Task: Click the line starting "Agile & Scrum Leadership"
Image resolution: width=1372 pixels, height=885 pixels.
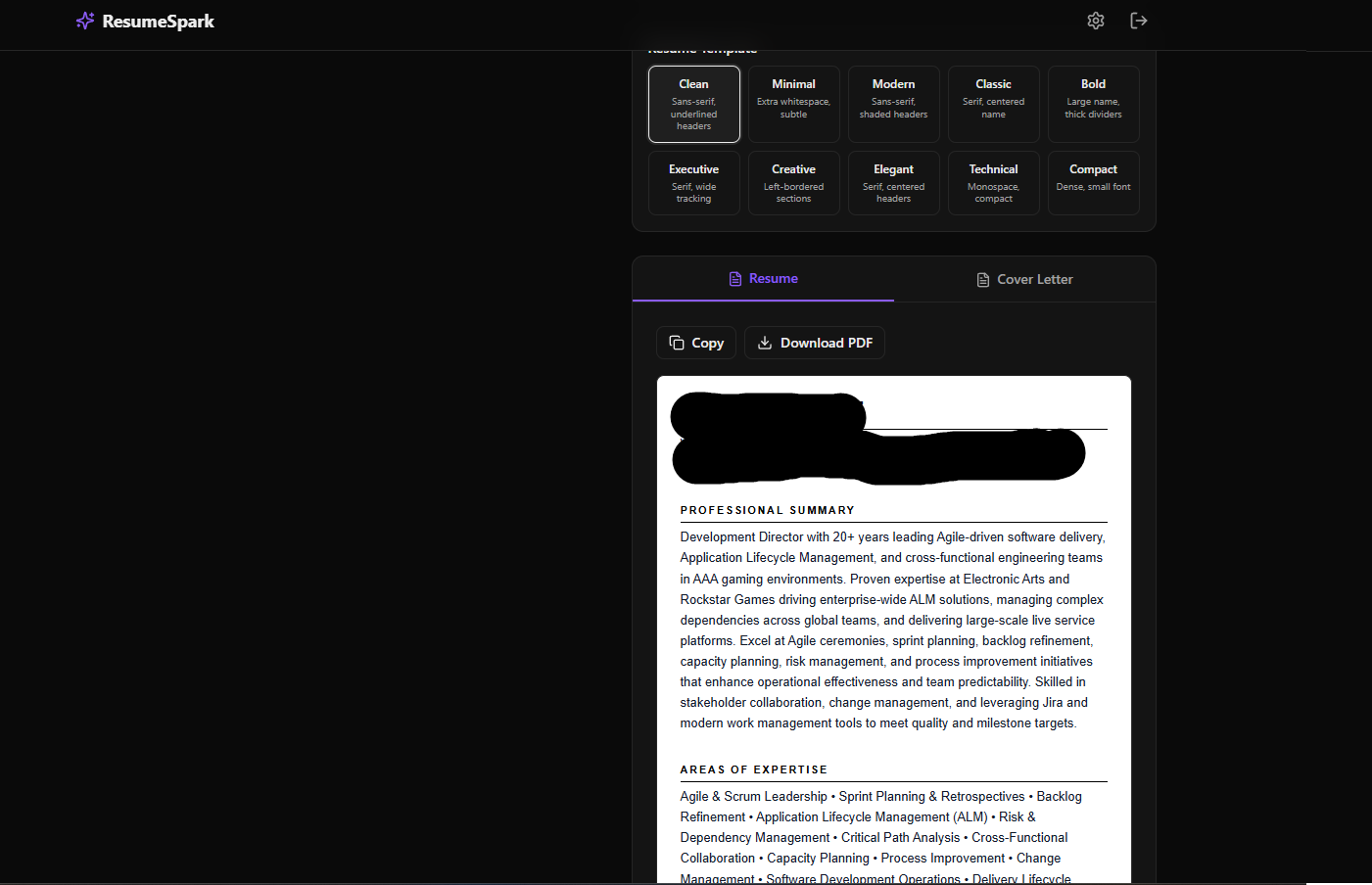Action: (x=881, y=797)
